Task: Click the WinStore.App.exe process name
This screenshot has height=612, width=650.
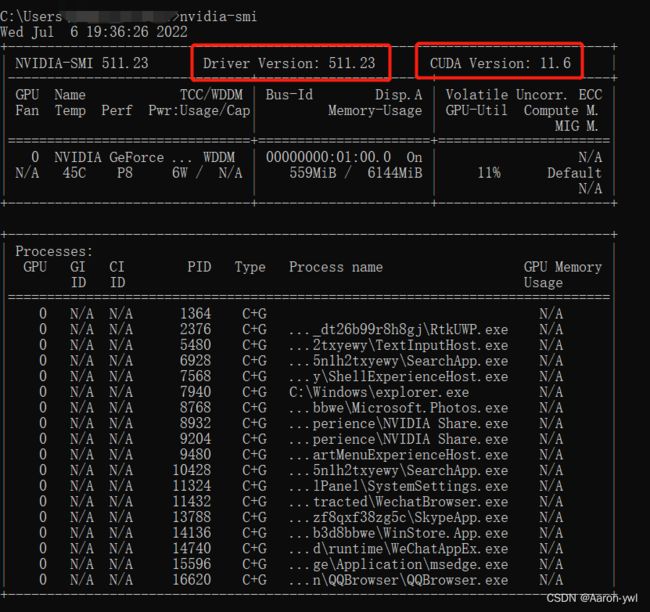Action: 398,533
